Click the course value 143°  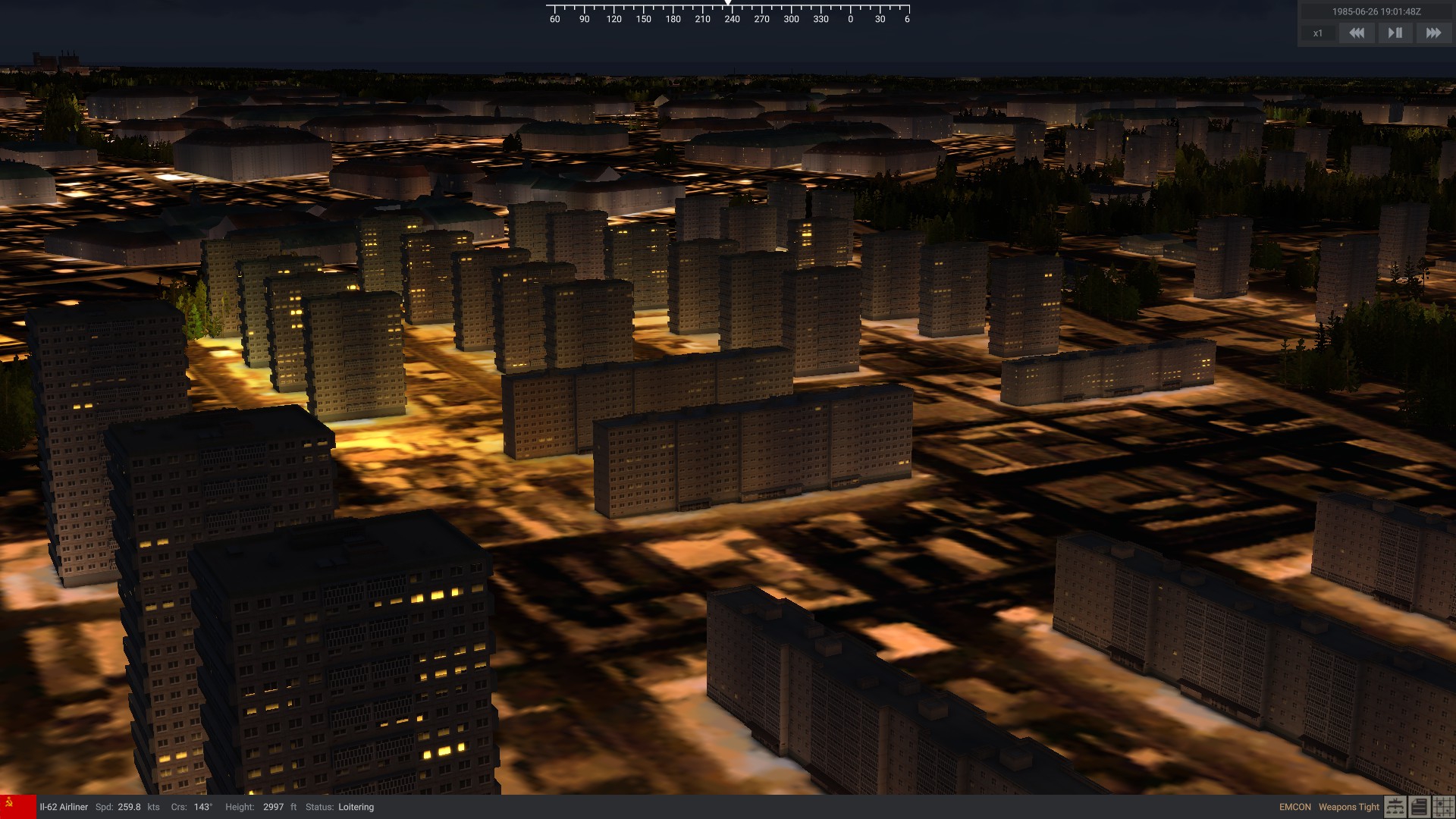202,807
